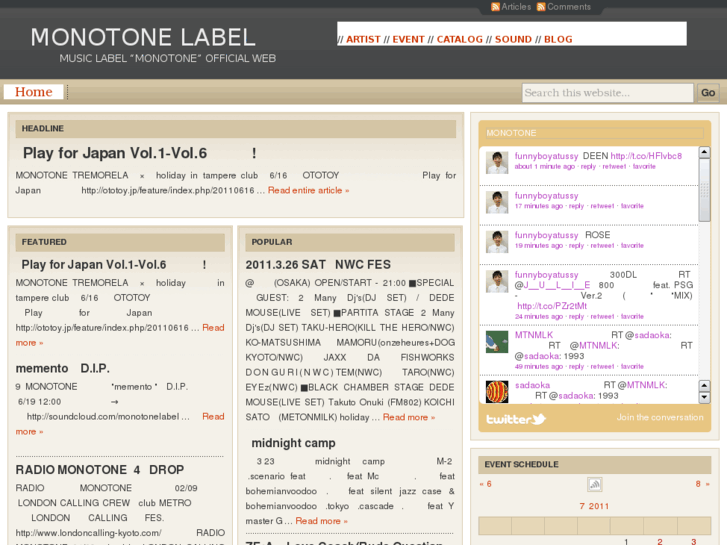
Task: Open the ARTIST menu item
Action: 363,39
